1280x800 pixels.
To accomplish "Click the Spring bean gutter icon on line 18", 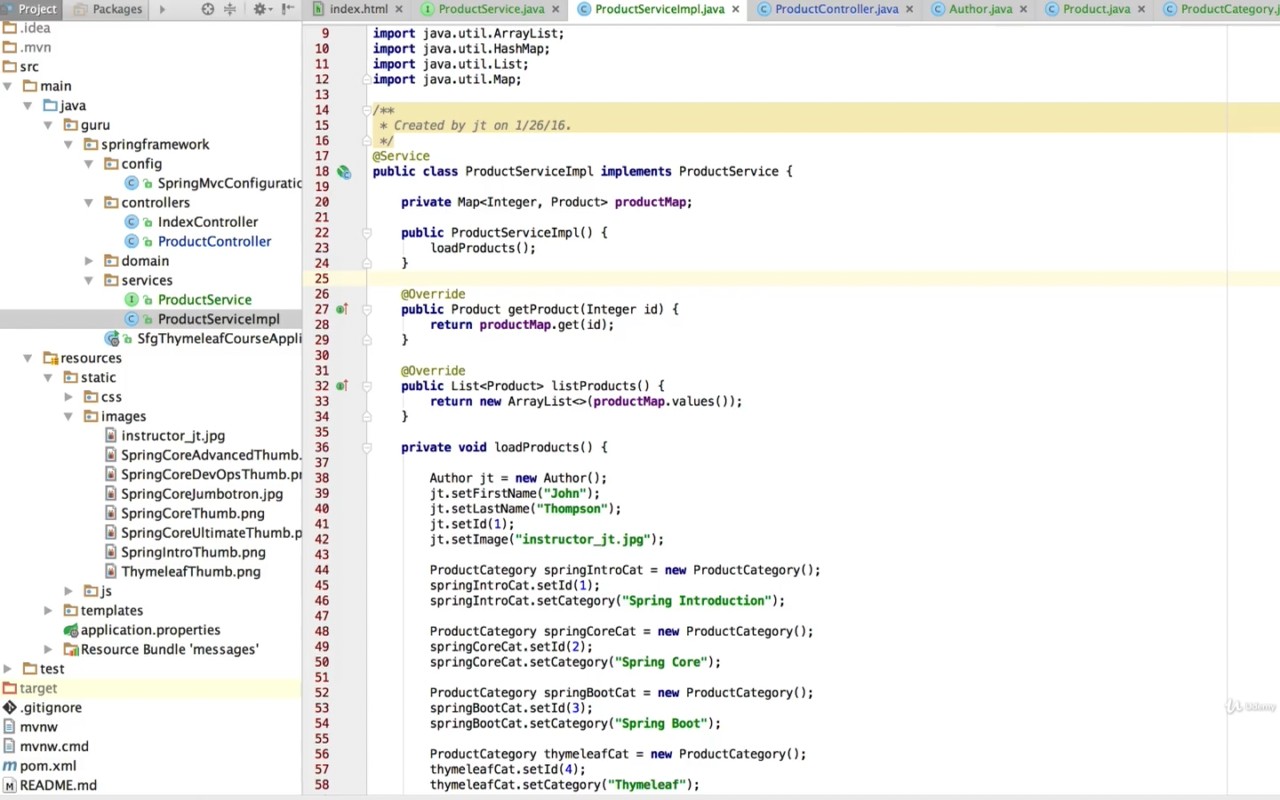I will 343,172.
